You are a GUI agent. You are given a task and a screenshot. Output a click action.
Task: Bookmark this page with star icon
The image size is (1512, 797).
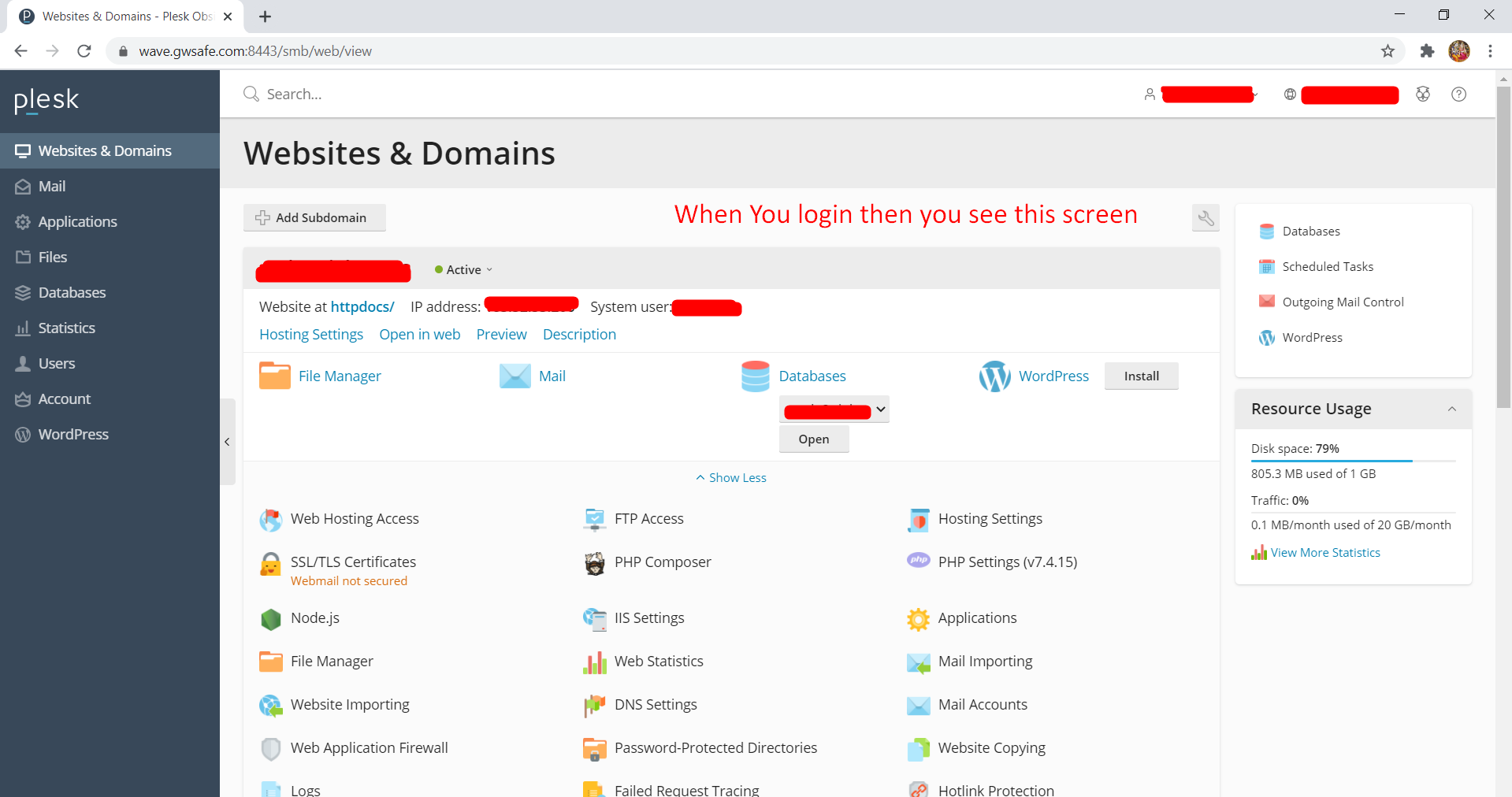coord(1388,51)
